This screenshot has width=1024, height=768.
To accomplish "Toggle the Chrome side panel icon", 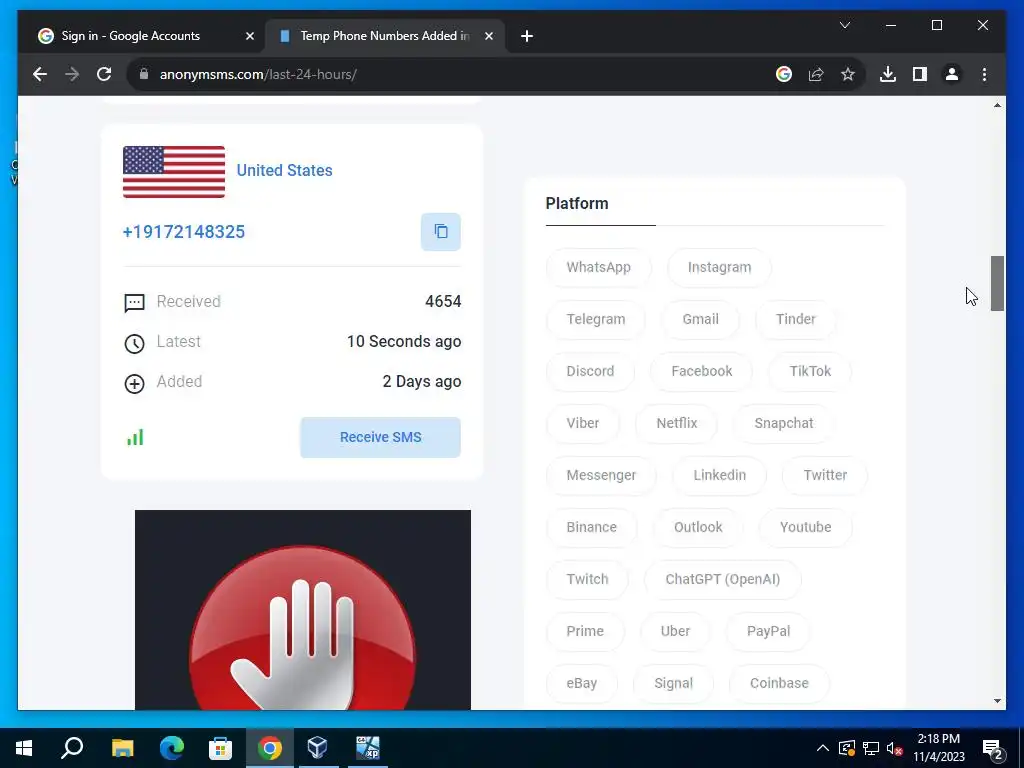I will [920, 74].
